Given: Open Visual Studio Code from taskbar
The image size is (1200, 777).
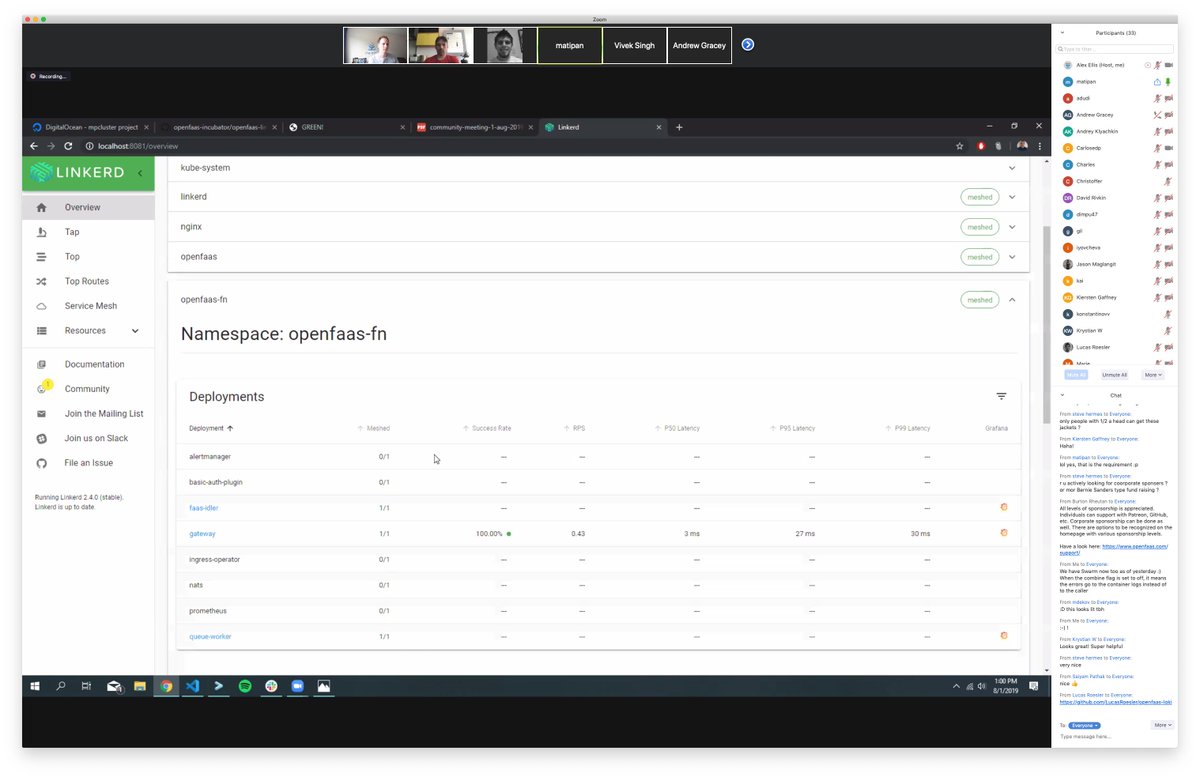Looking at the screenshot, I should click(x=193, y=687).
